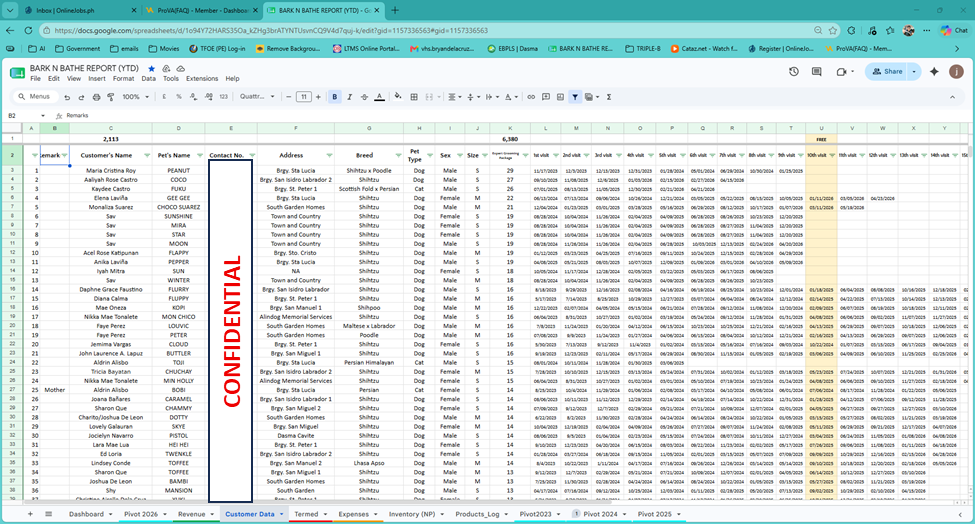Toggle bold formatting

point(335,97)
